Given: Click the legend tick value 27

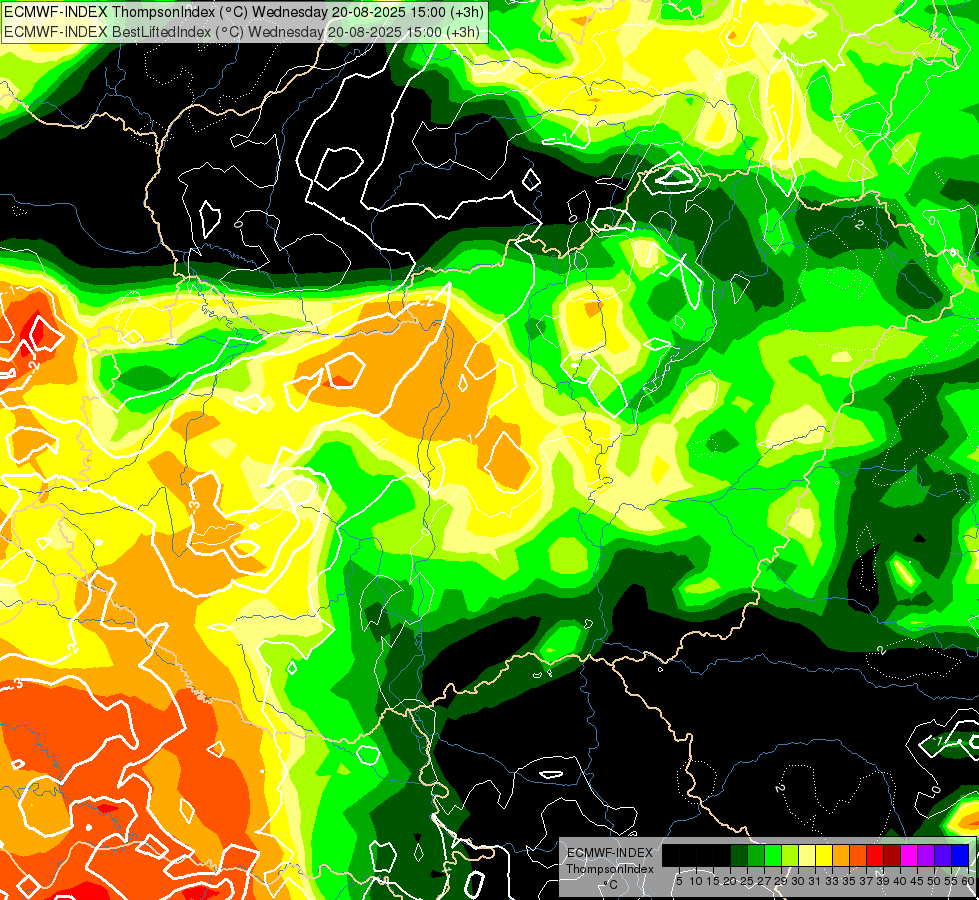Looking at the screenshot, I should click(764, 881).
